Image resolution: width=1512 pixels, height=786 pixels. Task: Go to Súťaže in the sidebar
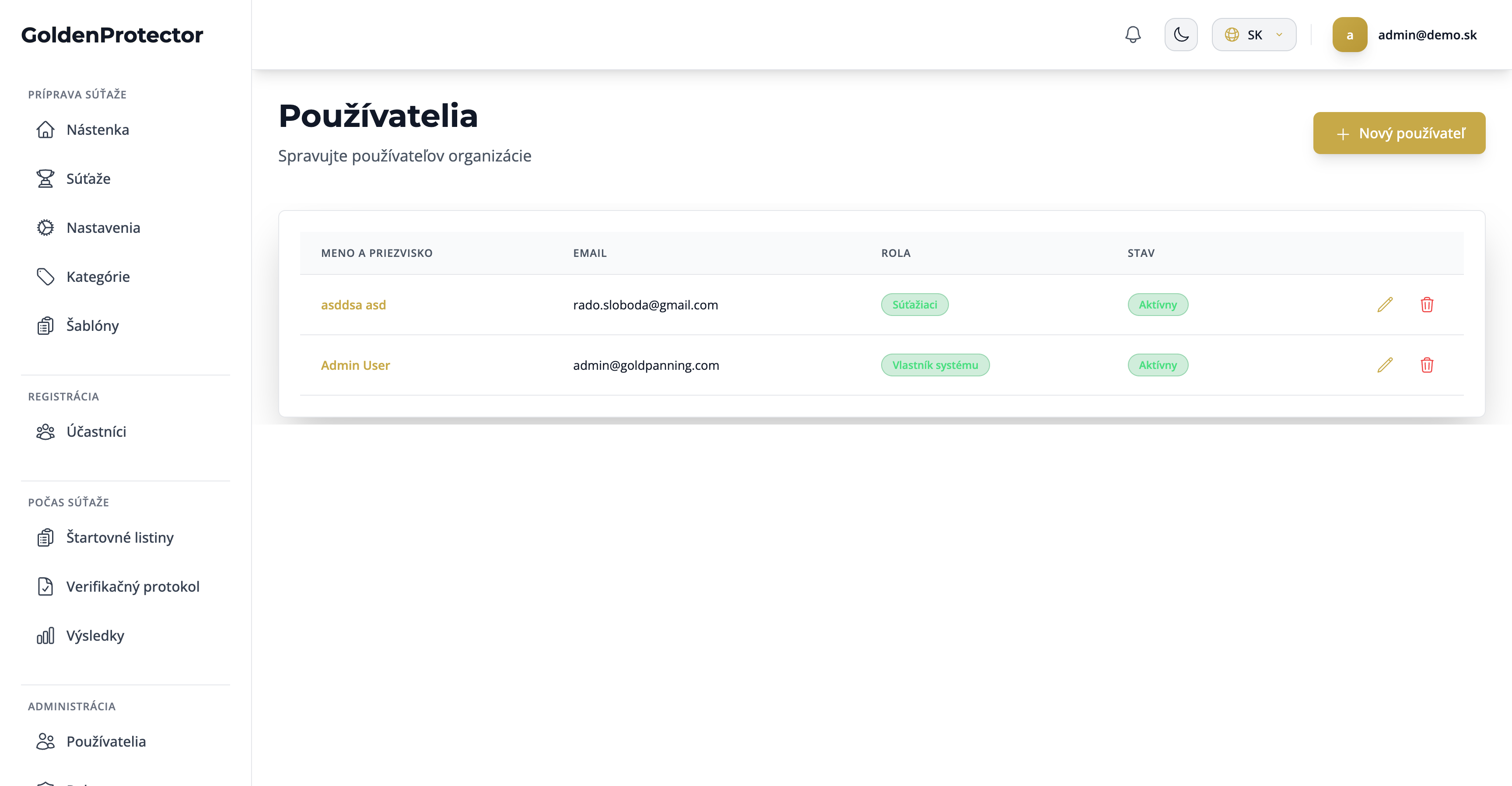coord(88,179)
